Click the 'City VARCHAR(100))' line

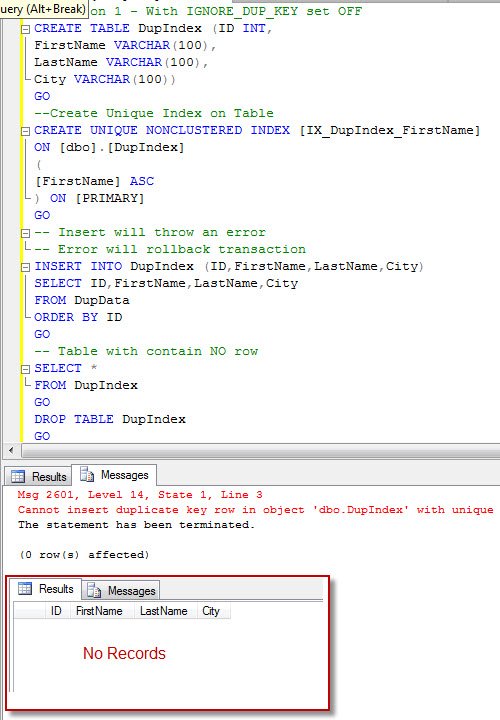[x=105, y=79]
